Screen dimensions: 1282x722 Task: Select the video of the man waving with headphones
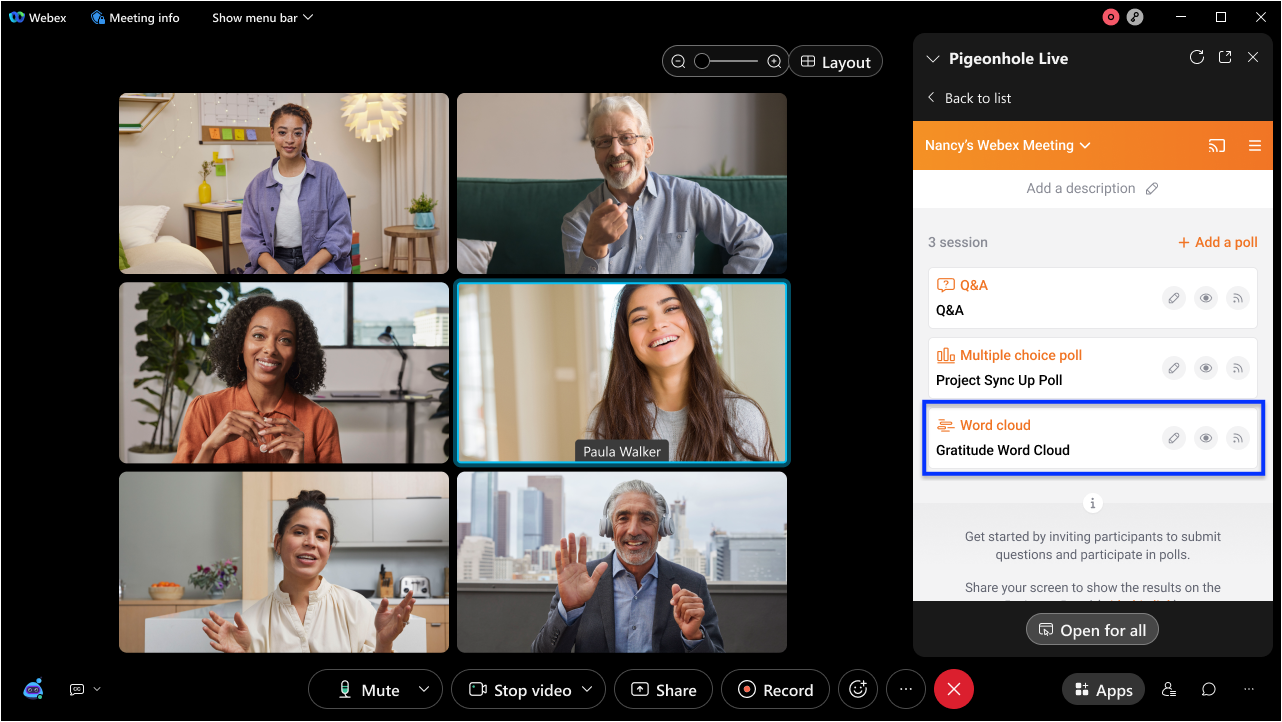pyautogui.click(x=622, y=562)
